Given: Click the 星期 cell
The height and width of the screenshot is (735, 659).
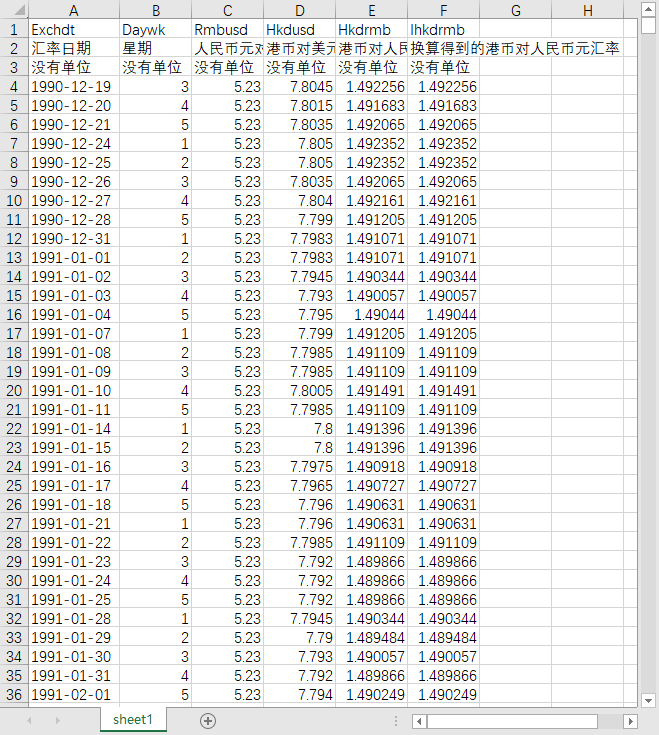Looking at the screenshot, I should click(x=156, y=48).
